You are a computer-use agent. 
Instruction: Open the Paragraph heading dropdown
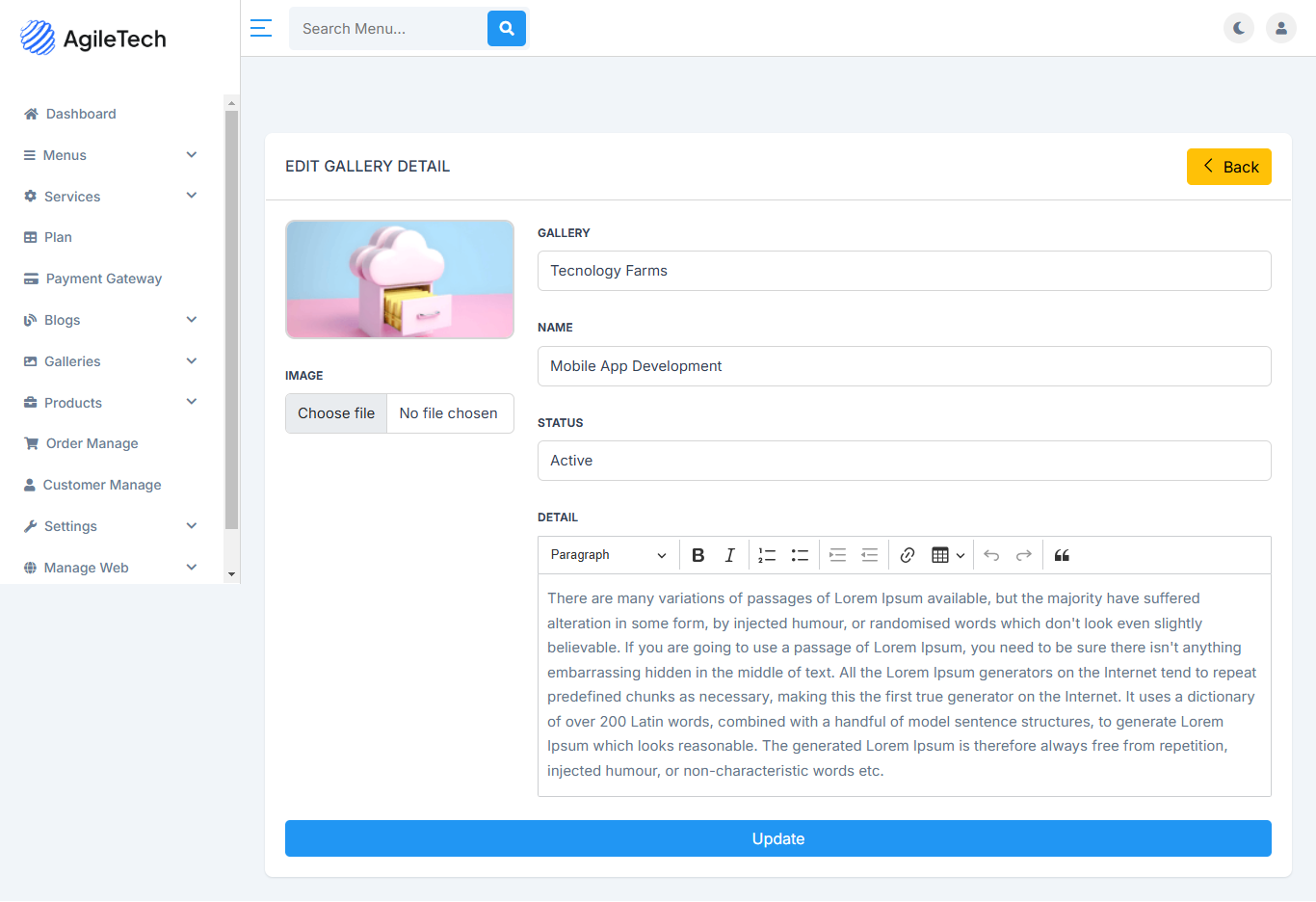click(608, 555)
